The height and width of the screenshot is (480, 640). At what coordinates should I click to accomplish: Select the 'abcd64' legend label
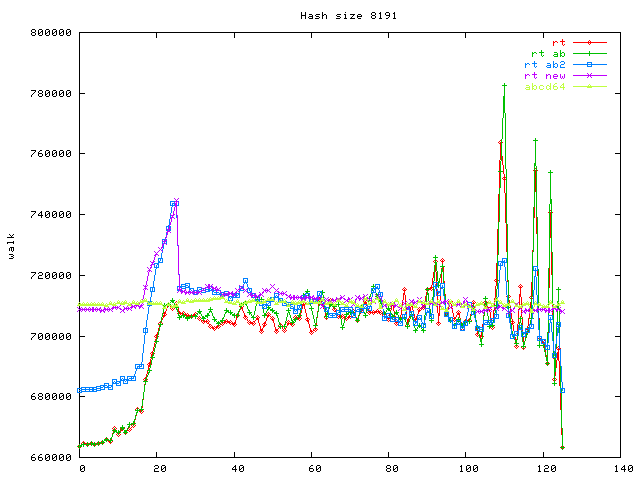[x=546, y=87]
